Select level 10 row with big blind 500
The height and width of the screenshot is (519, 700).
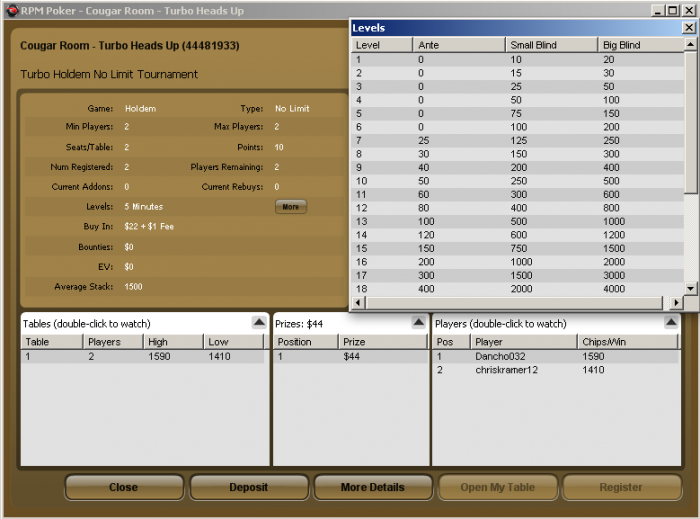coord(518,181)
